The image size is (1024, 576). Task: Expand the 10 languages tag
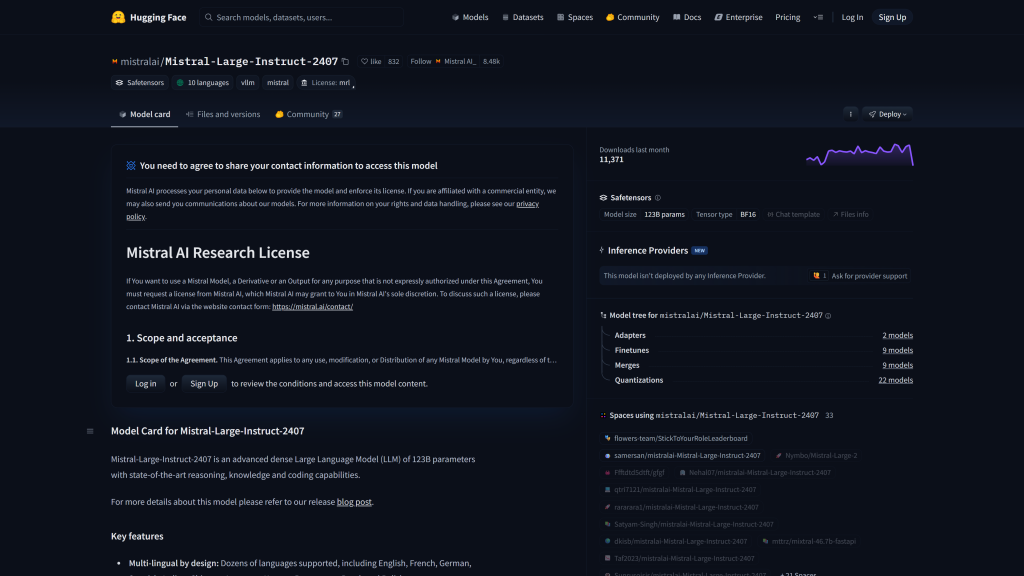[x=202, y=83]
